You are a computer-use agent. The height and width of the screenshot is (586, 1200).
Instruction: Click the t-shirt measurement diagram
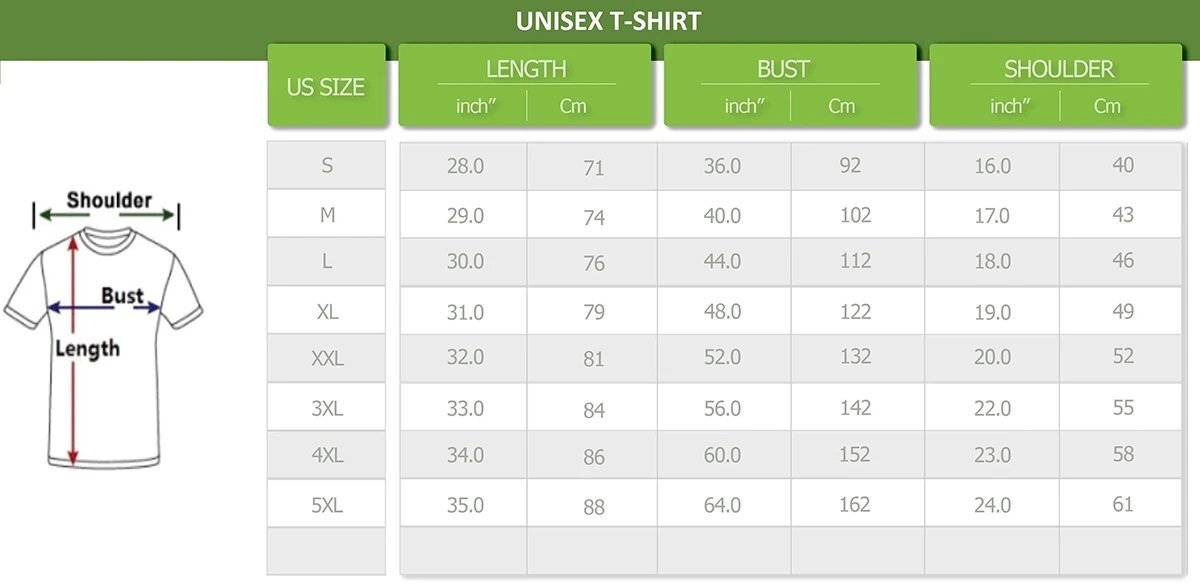[103, 340]
